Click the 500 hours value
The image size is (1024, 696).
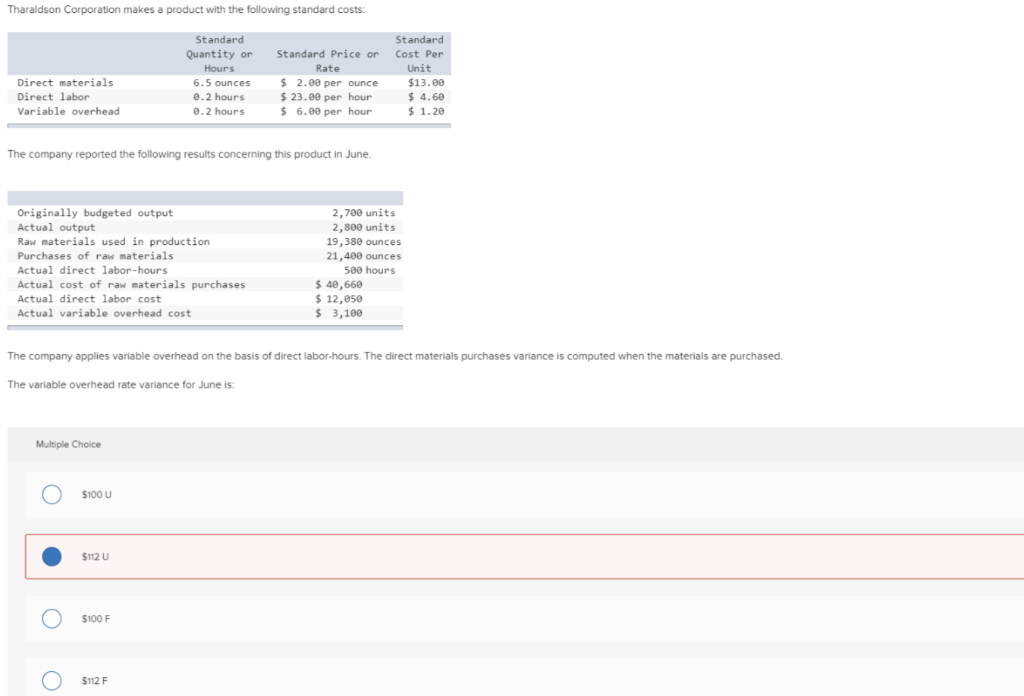click(x=370, y=270)
